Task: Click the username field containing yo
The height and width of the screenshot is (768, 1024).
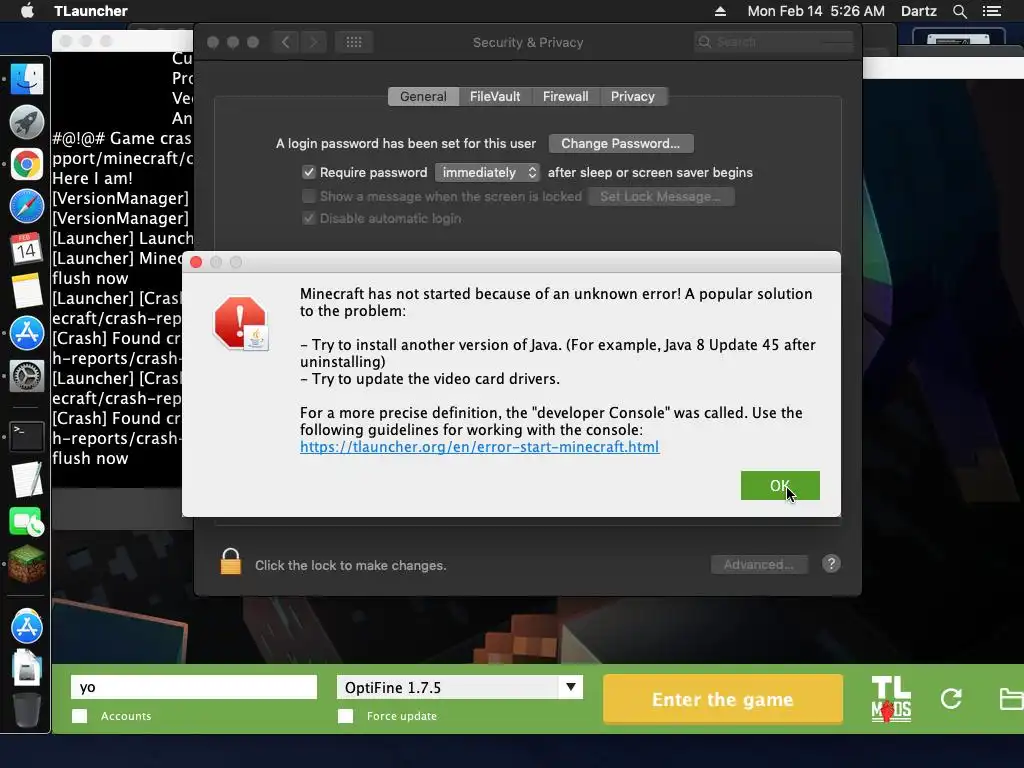Action: (x=194, y=687)
